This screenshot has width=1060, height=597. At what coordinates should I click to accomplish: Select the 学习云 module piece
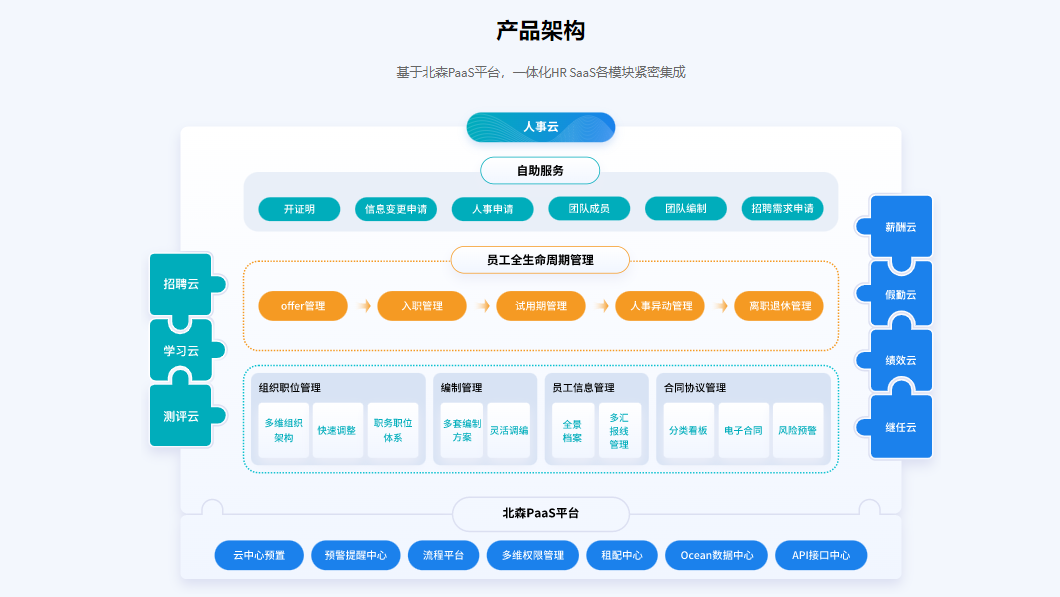pyautogui.click(x=180, y=350)
